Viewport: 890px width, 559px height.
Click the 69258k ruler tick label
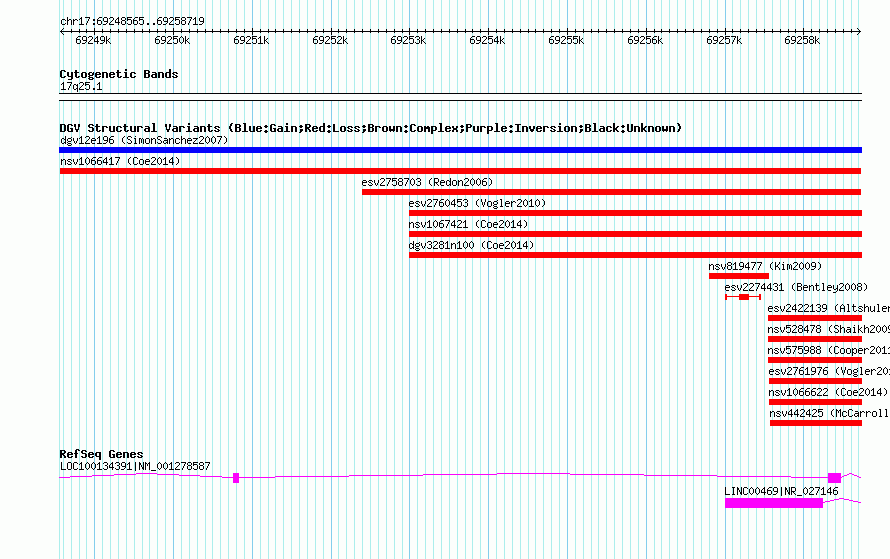(x=802, y=40)
